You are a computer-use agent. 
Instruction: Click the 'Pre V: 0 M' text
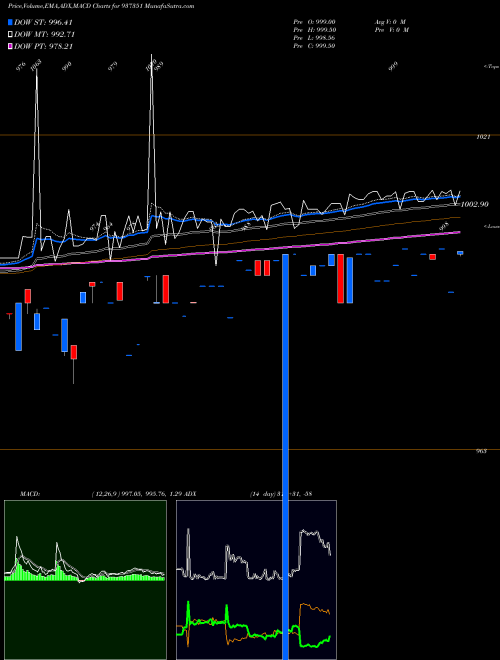tap(392, 30)
